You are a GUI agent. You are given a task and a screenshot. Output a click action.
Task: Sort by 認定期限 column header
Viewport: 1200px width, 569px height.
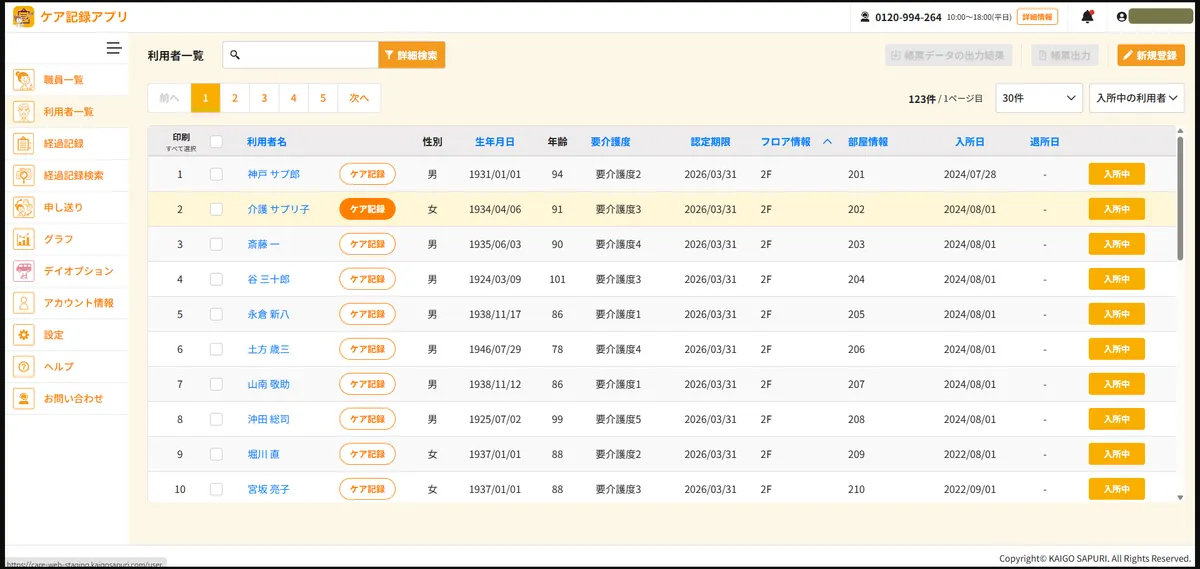(x=710, y=142)
